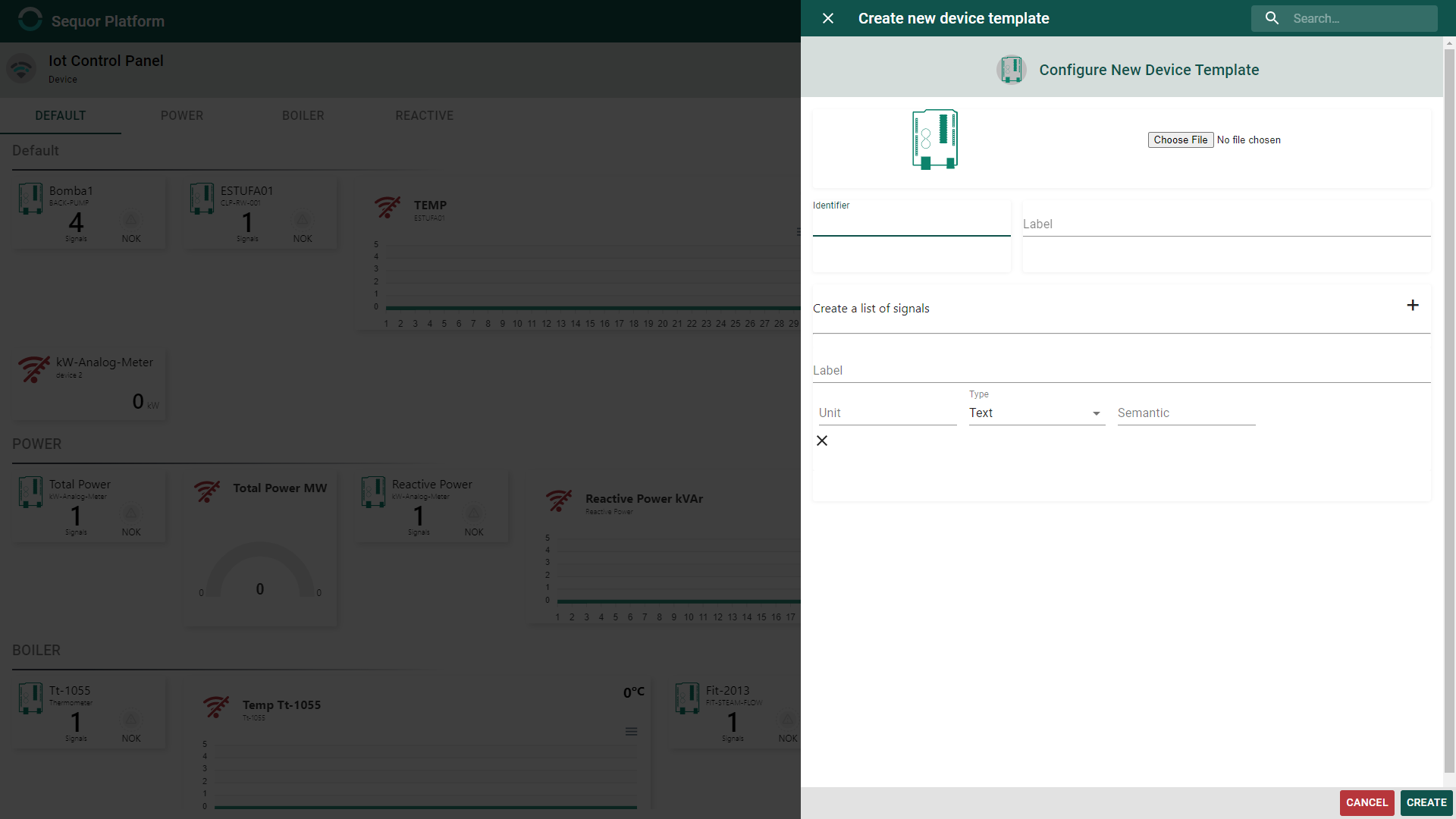
Task: Click the search magnifier icon
Action: (1272, 18)
